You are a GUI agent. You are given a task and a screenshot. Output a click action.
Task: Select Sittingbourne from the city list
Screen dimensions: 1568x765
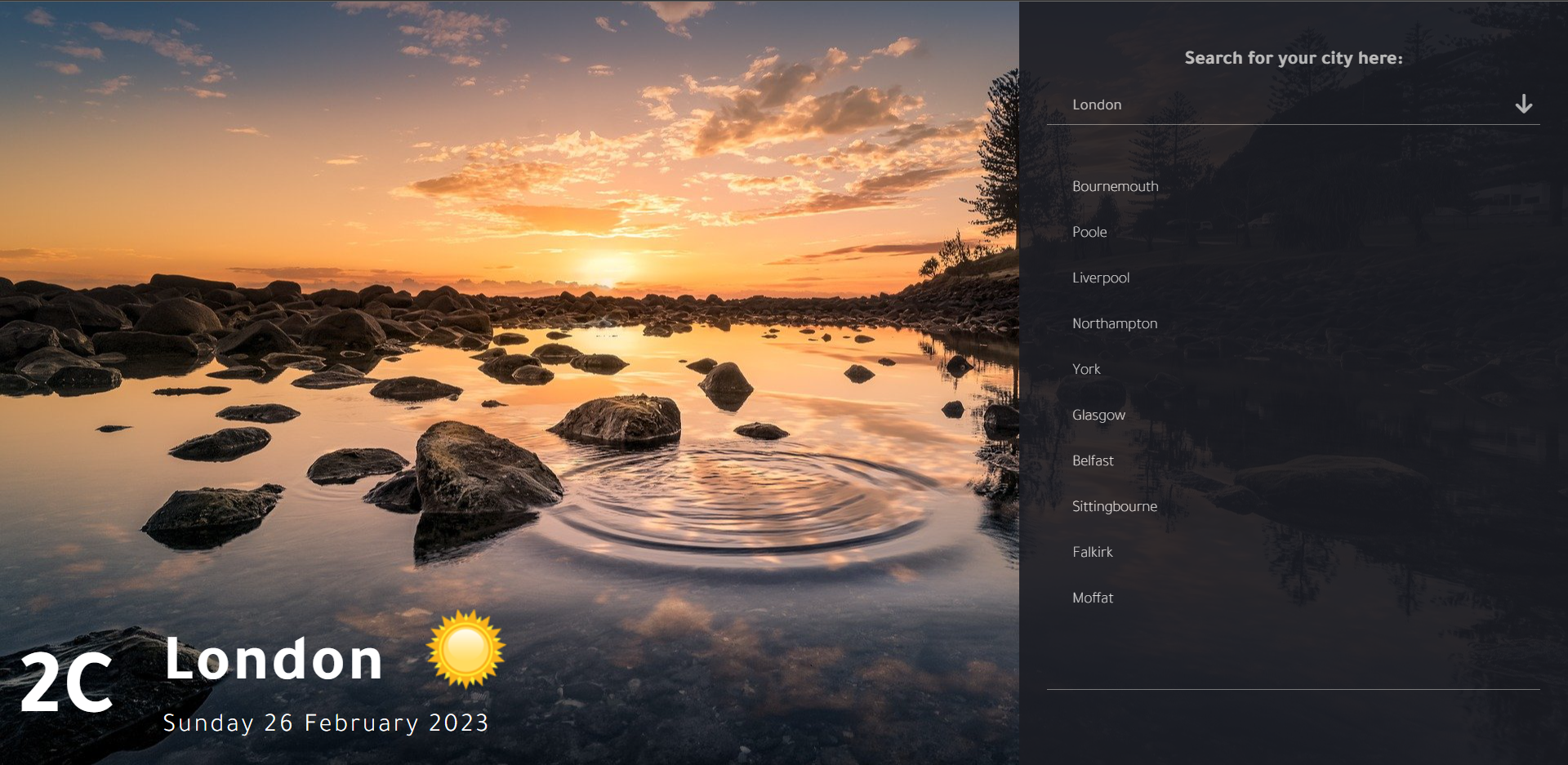1115,506
